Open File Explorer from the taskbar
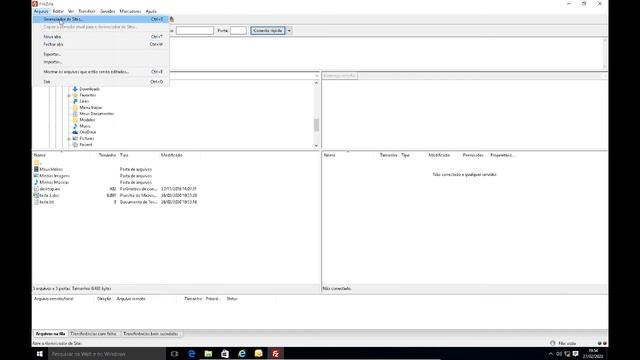 (208, 354)
